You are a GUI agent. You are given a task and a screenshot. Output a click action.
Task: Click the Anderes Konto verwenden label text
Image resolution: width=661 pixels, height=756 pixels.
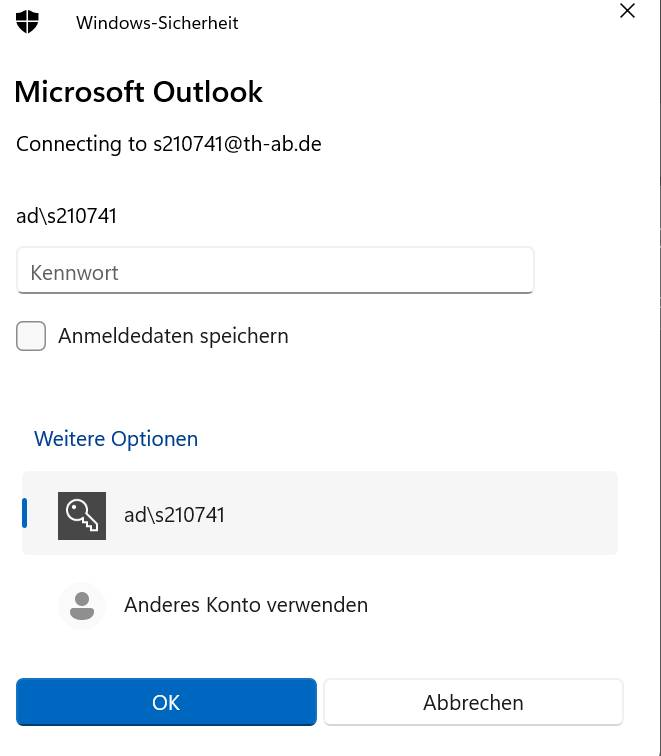click(x=246, y=605)
